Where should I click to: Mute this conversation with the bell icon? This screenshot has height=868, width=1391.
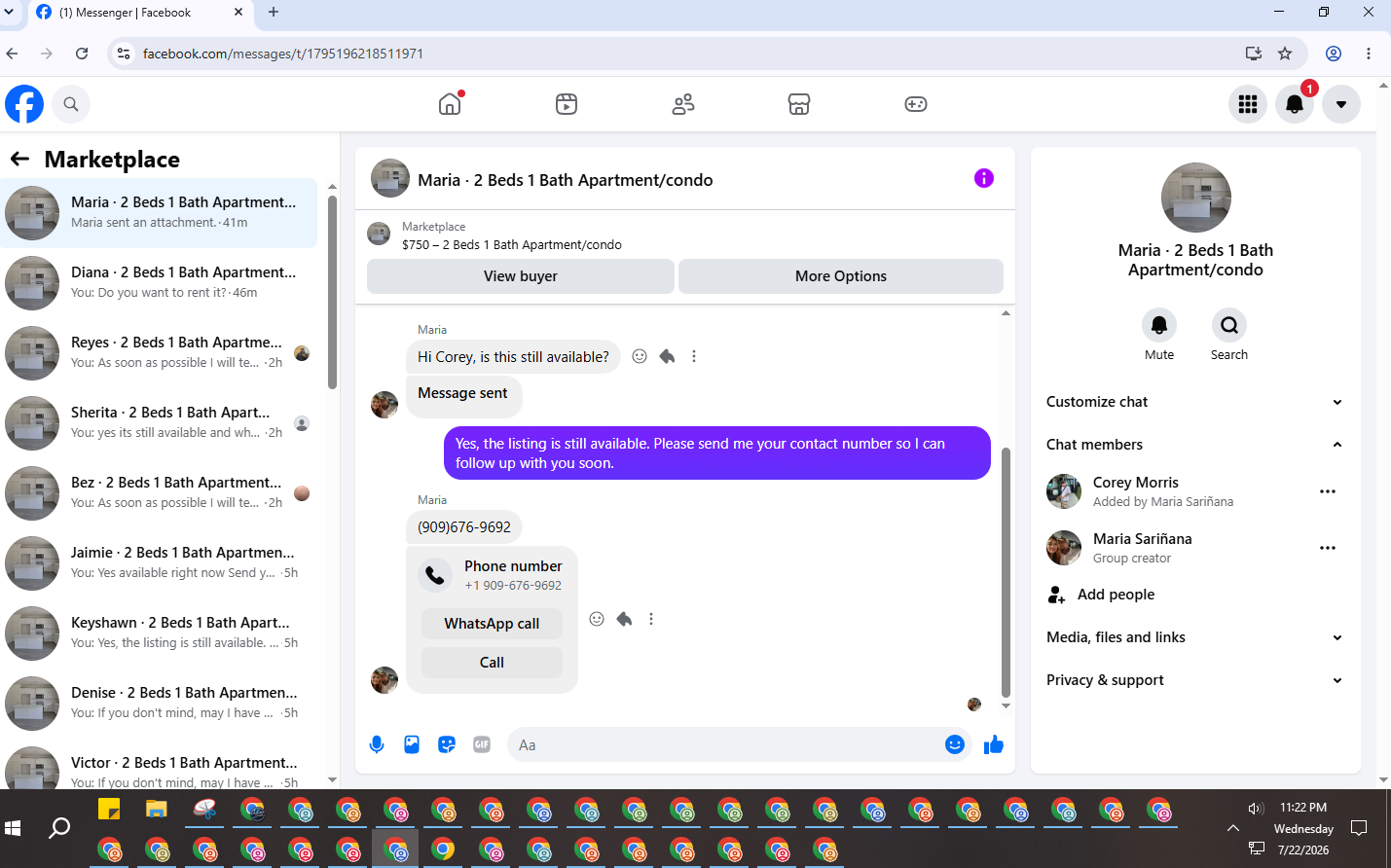point(1159,325)
